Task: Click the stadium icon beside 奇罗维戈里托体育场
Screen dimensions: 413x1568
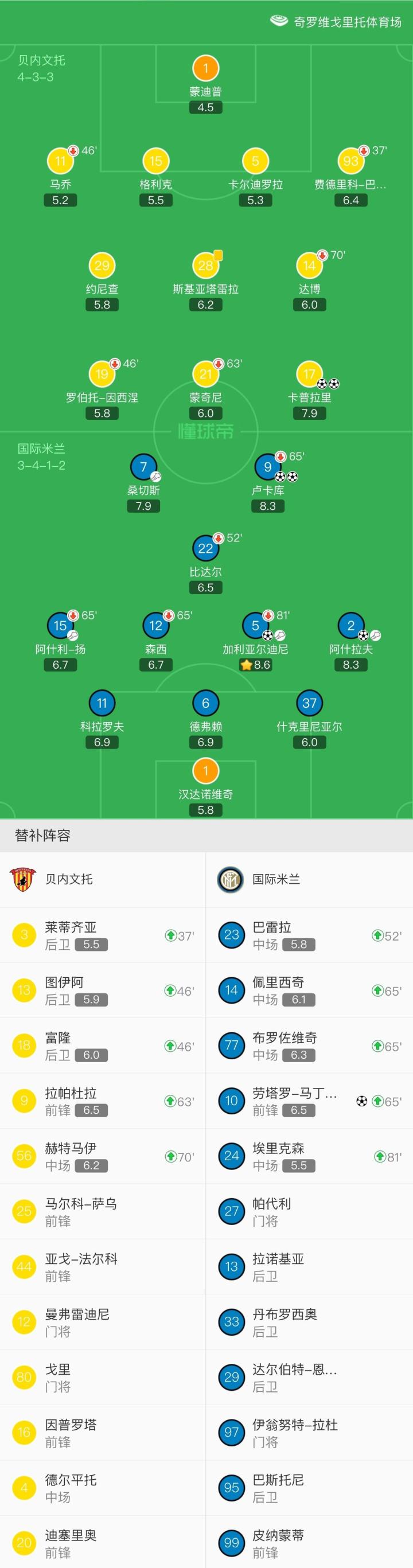Action: coord(278,21)
